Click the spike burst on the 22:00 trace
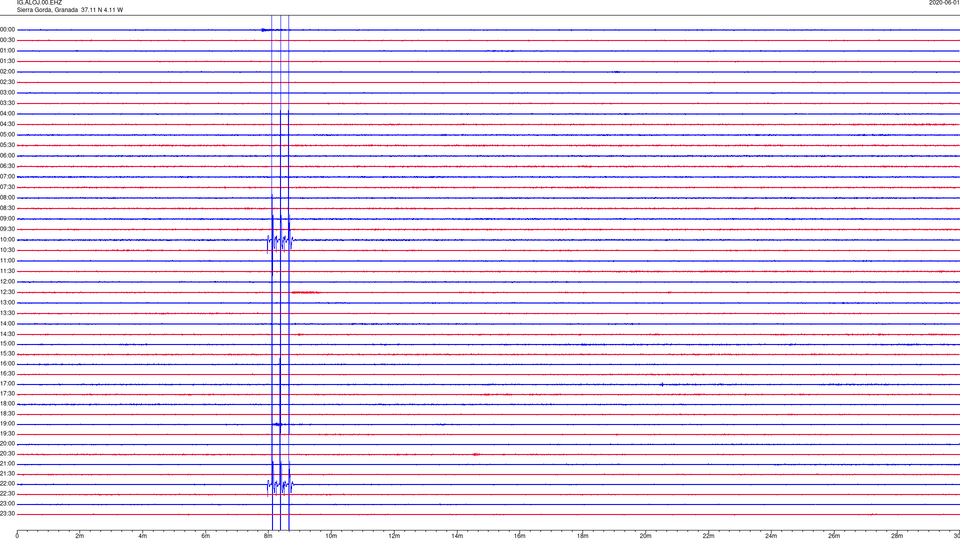 280,486
